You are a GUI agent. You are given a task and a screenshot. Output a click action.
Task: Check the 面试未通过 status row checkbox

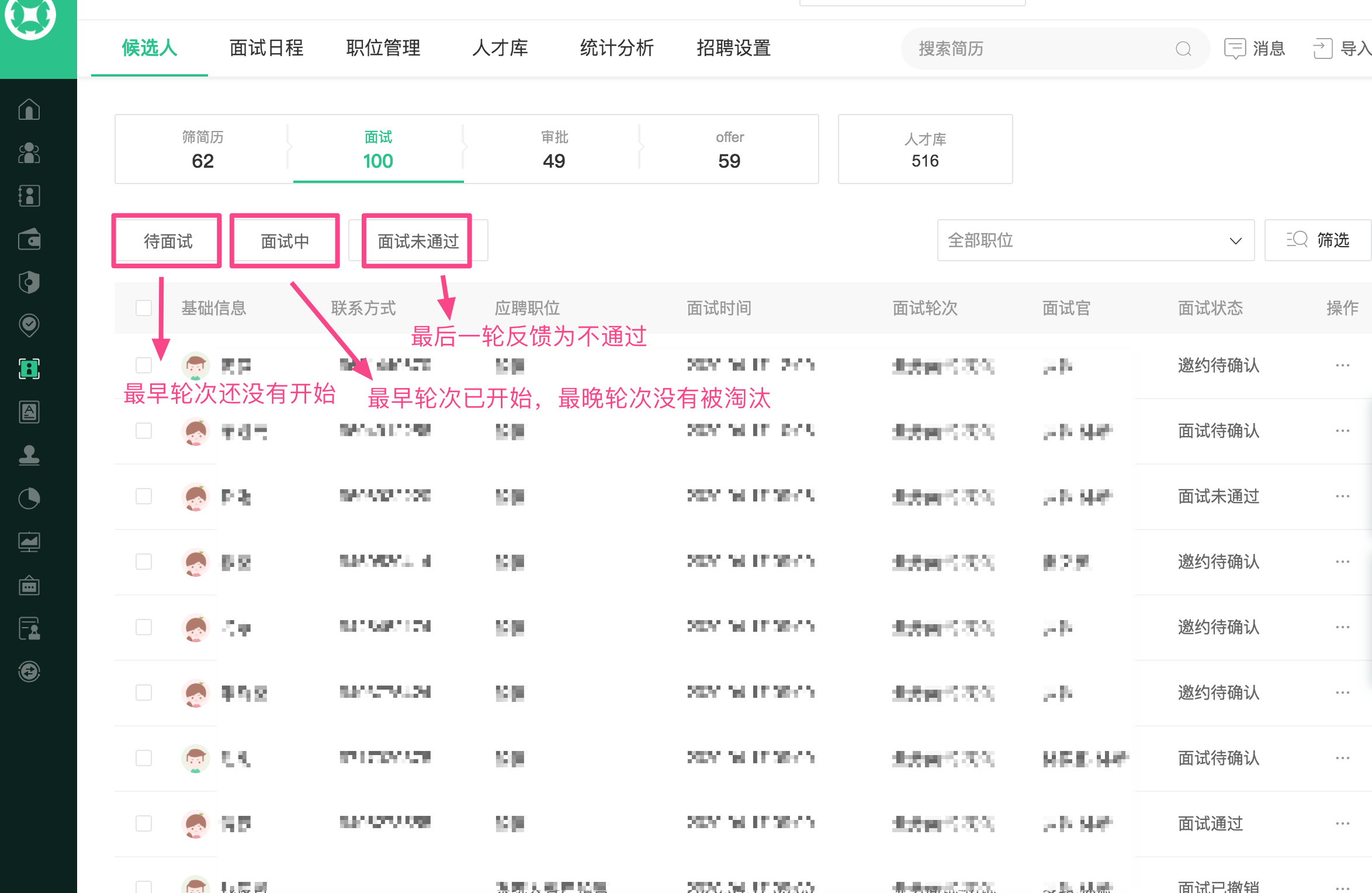(144, 496)
